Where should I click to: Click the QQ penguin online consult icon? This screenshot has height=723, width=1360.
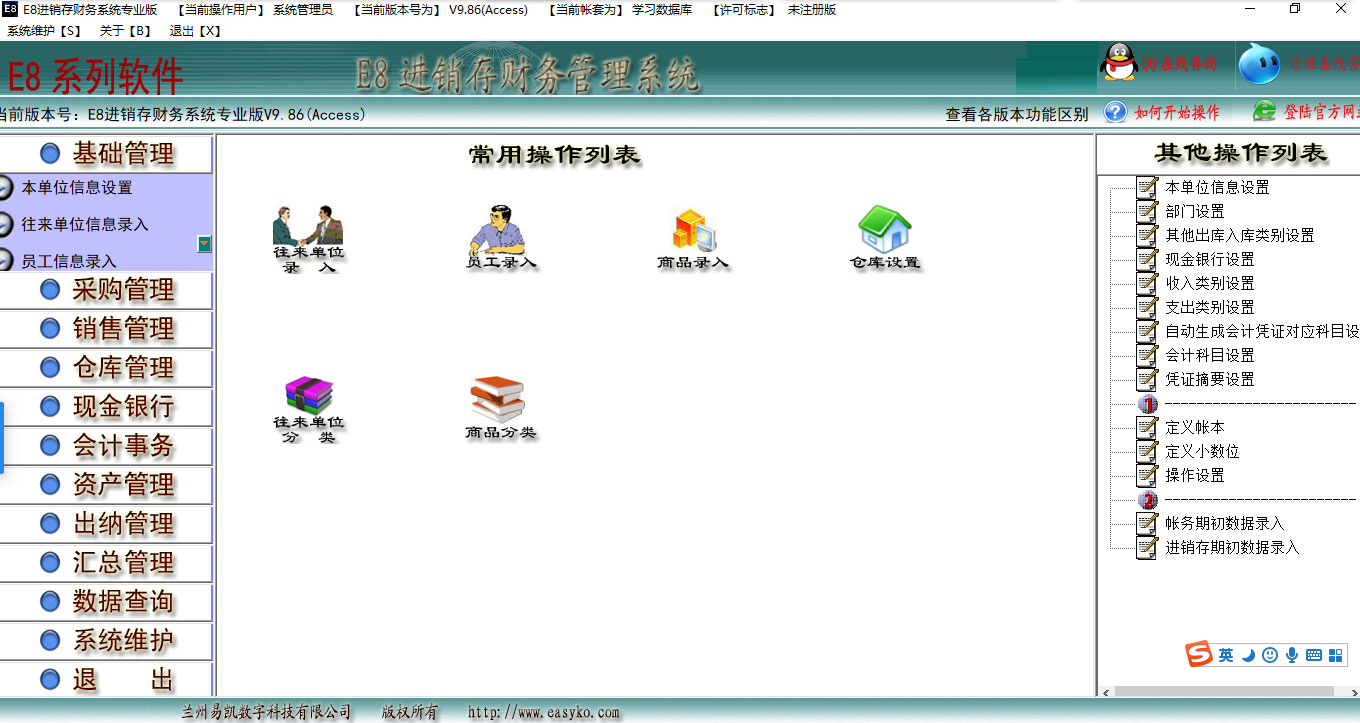click(x=1119, y=64)
